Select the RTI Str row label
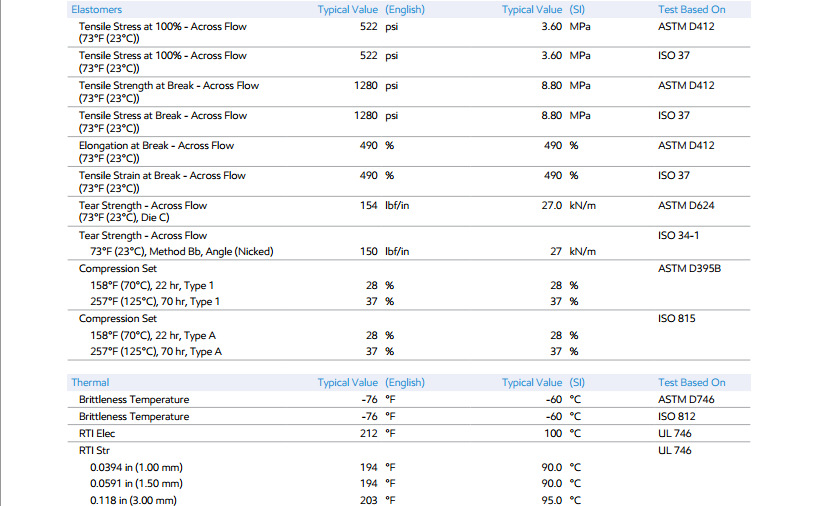This screenshot has width=817, height=506. [94, 450]
